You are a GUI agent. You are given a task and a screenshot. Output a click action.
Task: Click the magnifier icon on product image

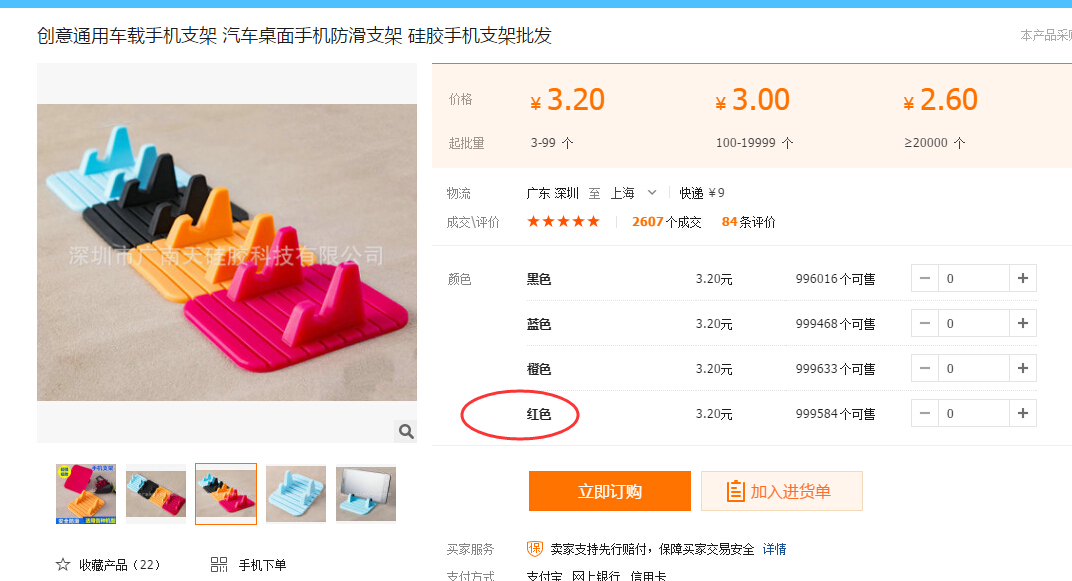(406, 431)
